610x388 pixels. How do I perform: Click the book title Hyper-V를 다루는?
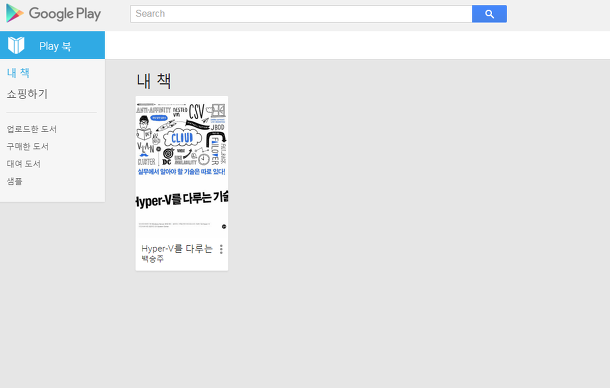[177, 248]
